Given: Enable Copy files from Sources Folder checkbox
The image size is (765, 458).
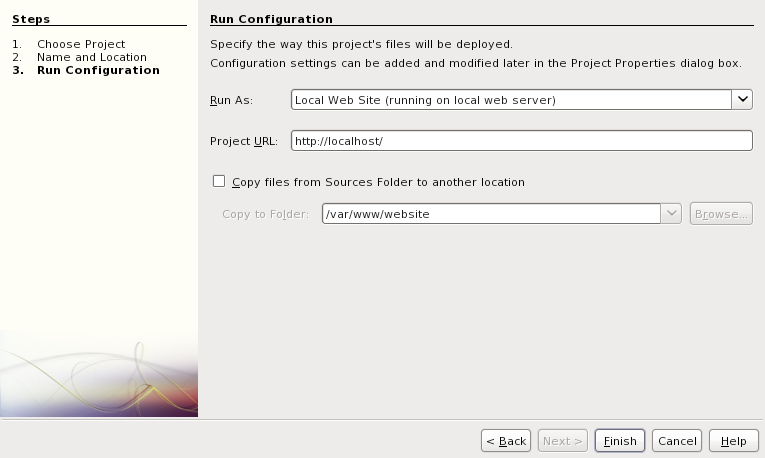Looking at the screenshot, I should coord(219,181).
